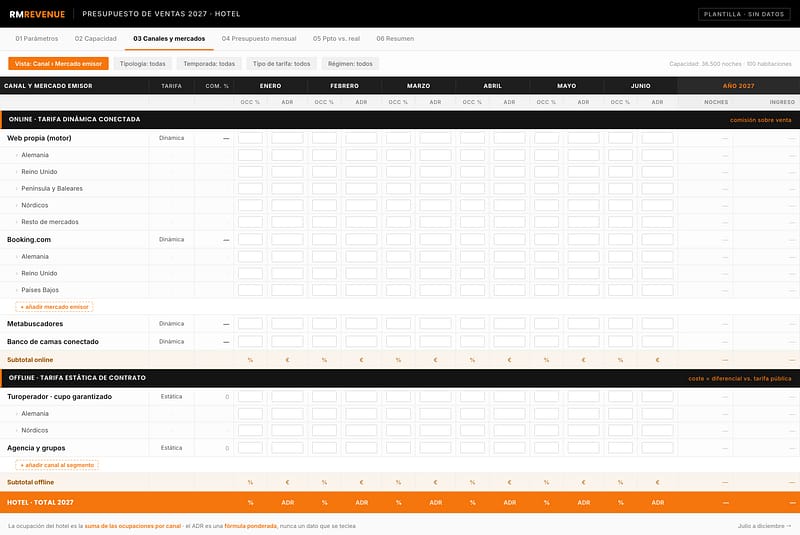Go to Julio a diciembre → navigation

764,526
